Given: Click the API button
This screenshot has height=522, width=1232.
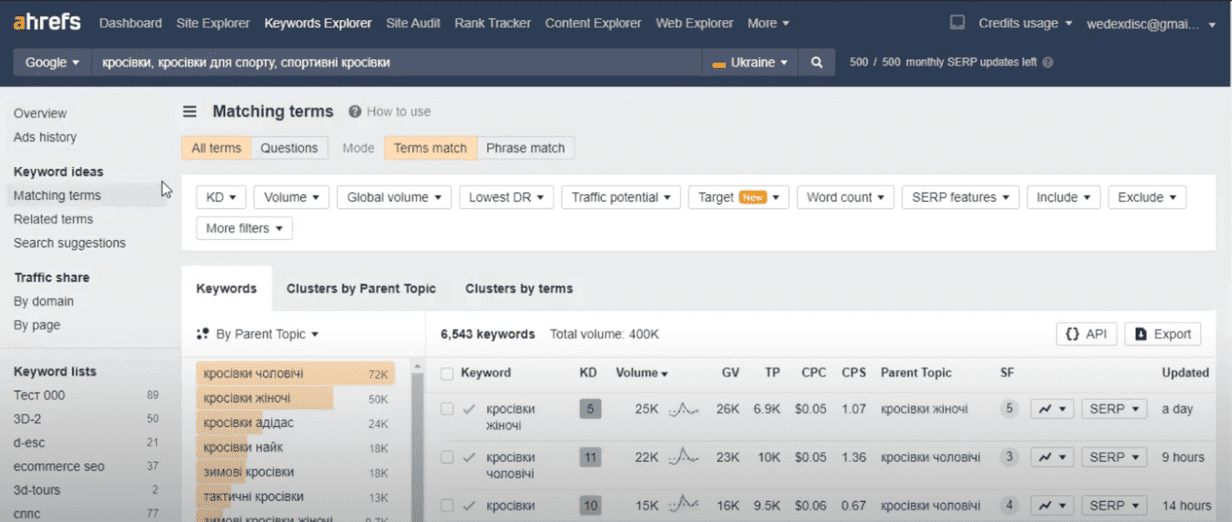Looking at the screenshot, I should tap(1086, 334).
